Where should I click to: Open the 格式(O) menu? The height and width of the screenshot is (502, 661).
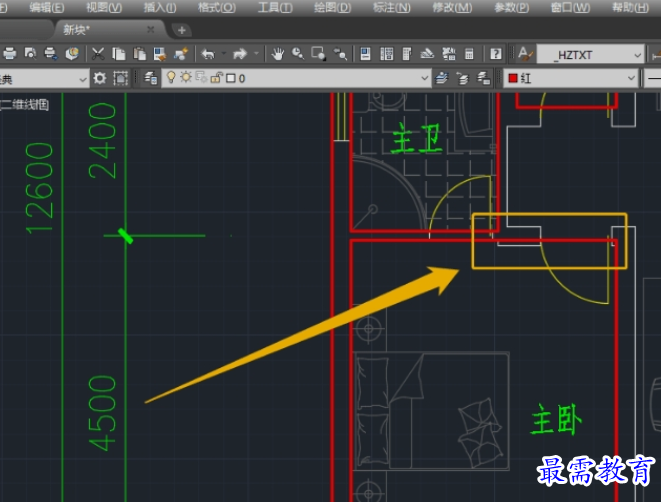217,8
